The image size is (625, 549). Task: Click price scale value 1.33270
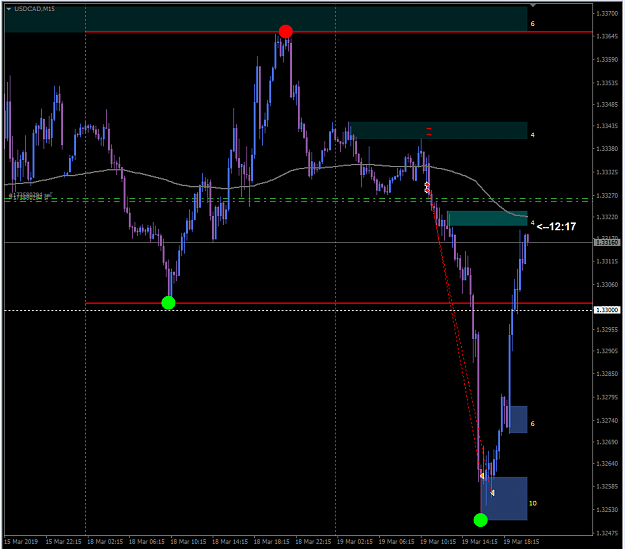tap(607, 195)
